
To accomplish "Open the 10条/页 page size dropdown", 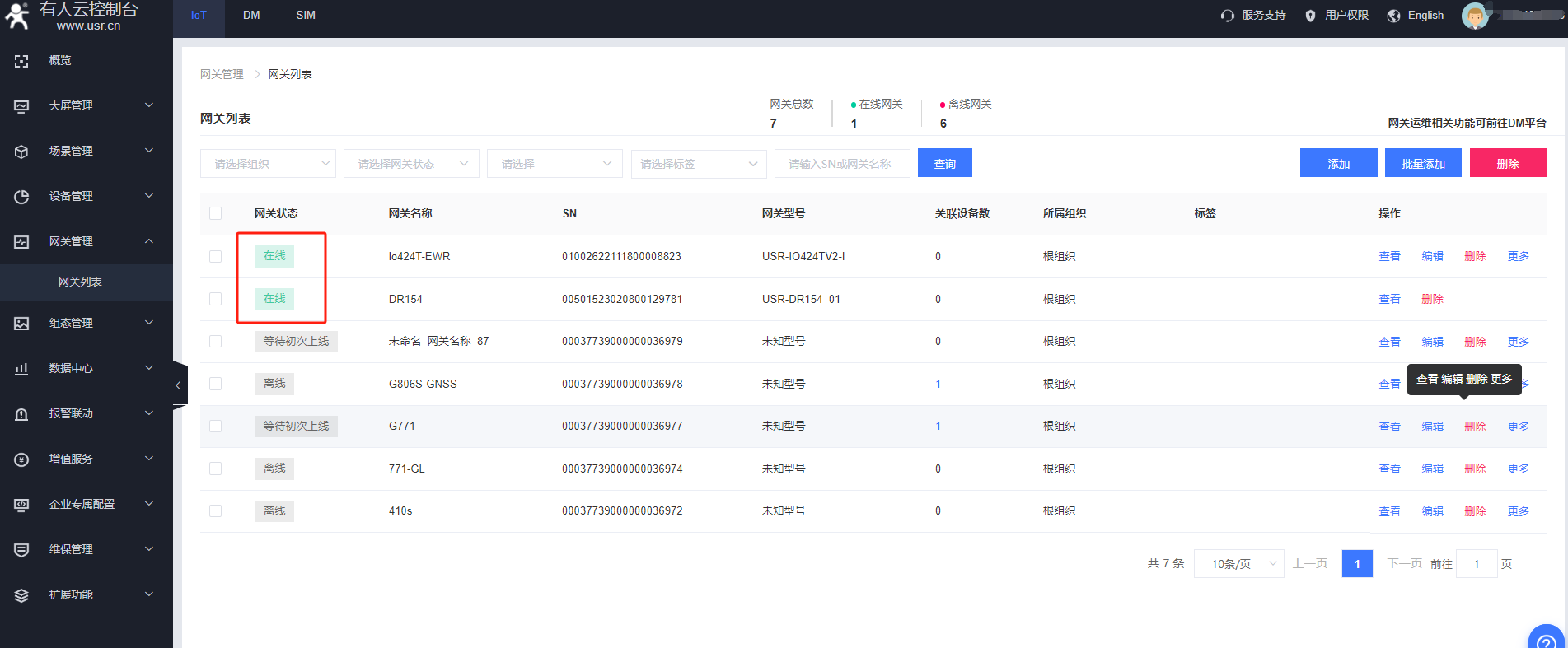I will coord(1238,564).
